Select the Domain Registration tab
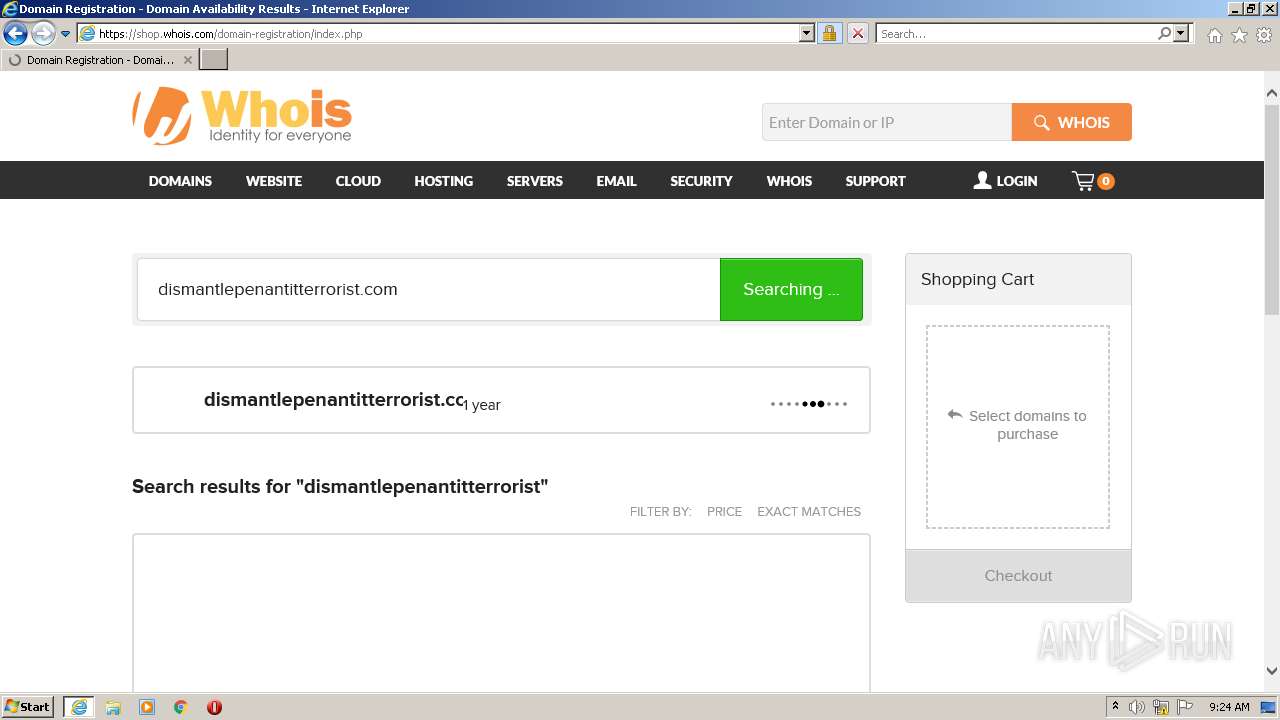 click(99, 60)
